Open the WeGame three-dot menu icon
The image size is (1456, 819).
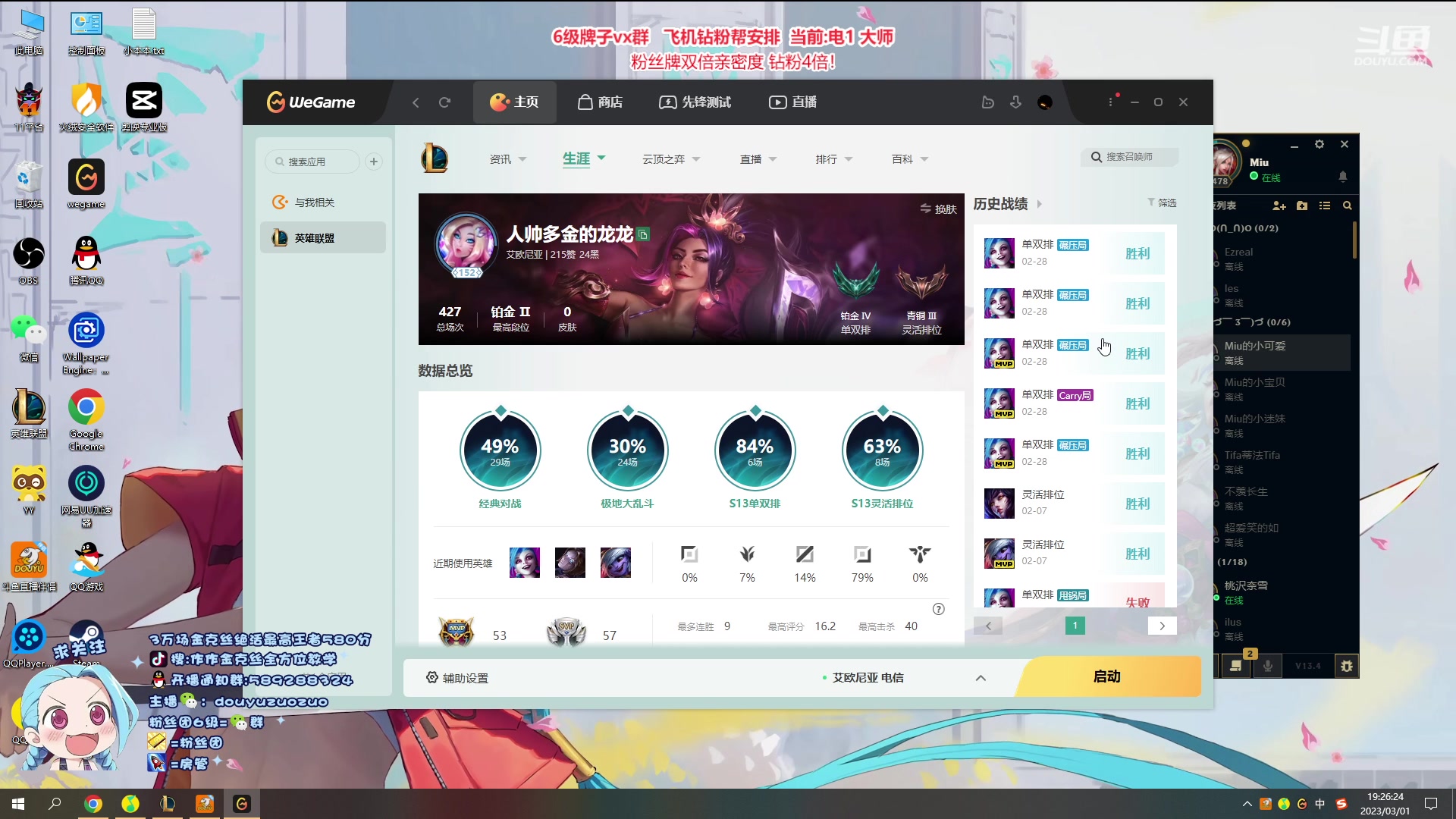[1111, 102]
